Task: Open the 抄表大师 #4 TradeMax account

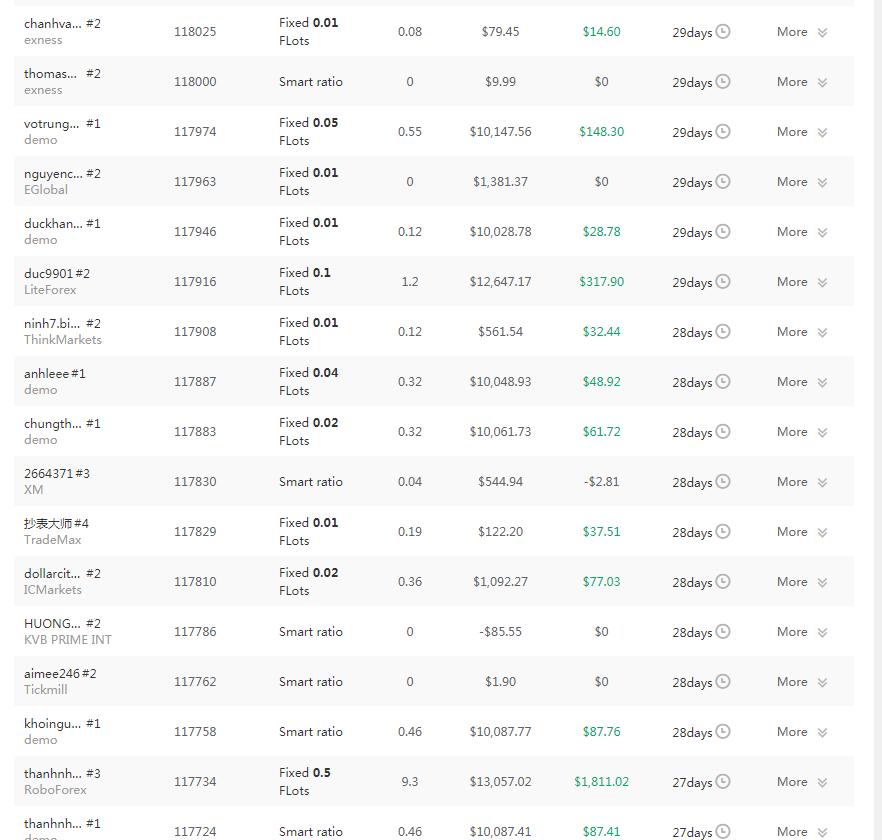Action: (56, 524)
